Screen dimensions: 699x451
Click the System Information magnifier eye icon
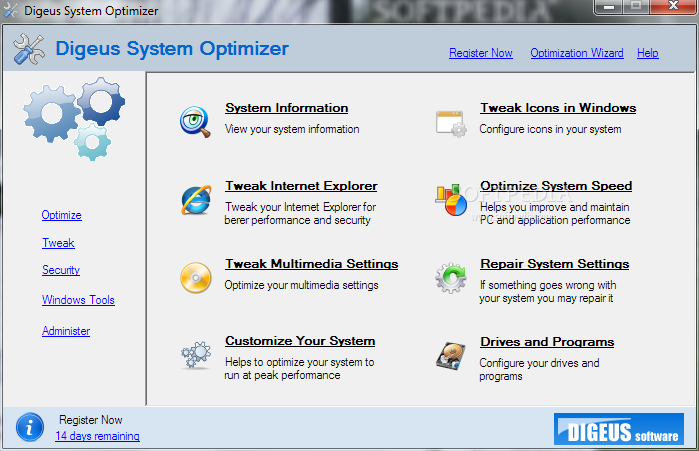pos(195,122)
